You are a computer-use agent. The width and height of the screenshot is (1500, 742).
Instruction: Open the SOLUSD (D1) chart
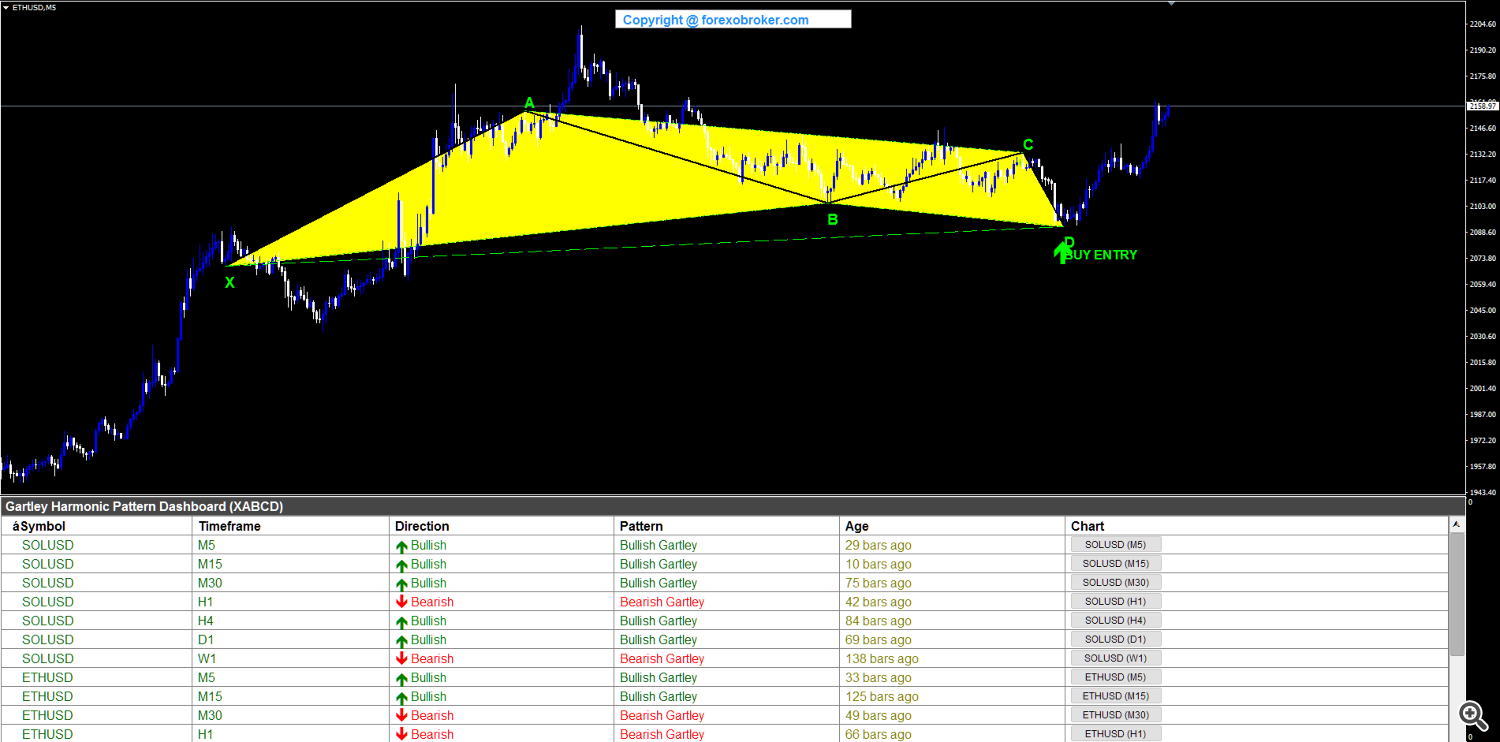point(1115,639)
